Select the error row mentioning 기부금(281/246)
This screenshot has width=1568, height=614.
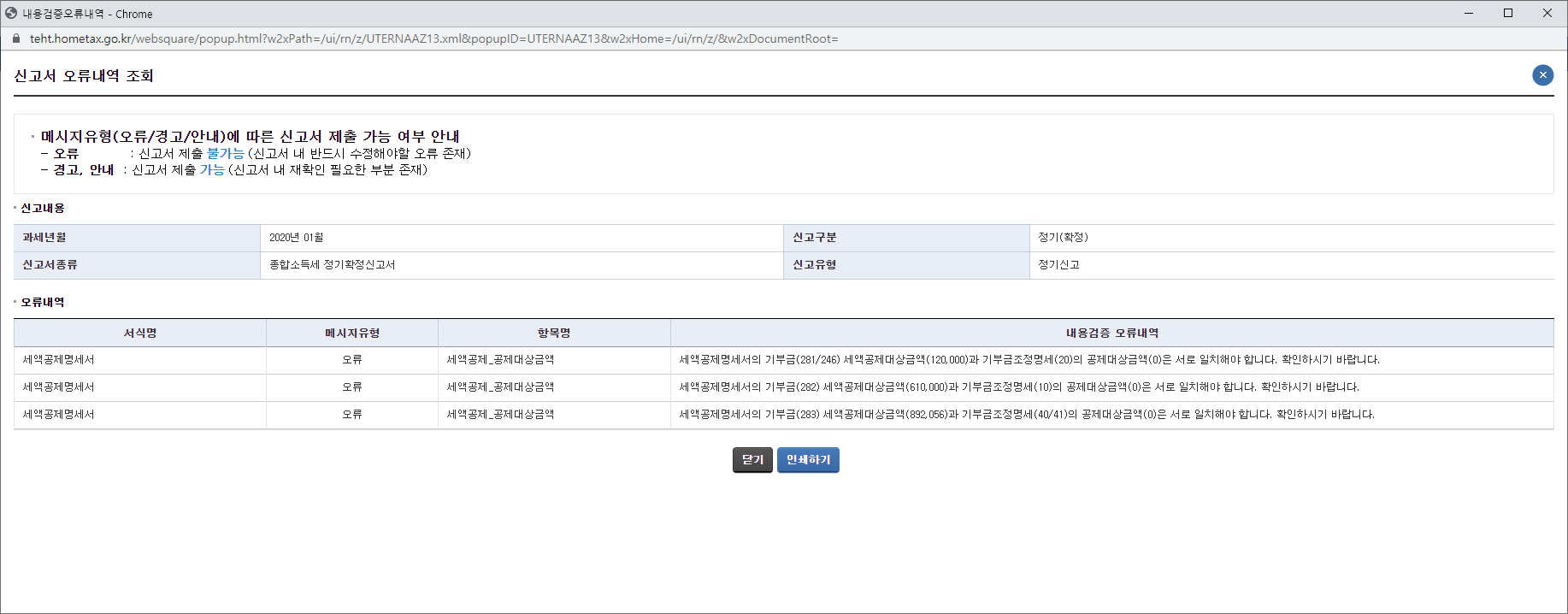coord(1029,360)
